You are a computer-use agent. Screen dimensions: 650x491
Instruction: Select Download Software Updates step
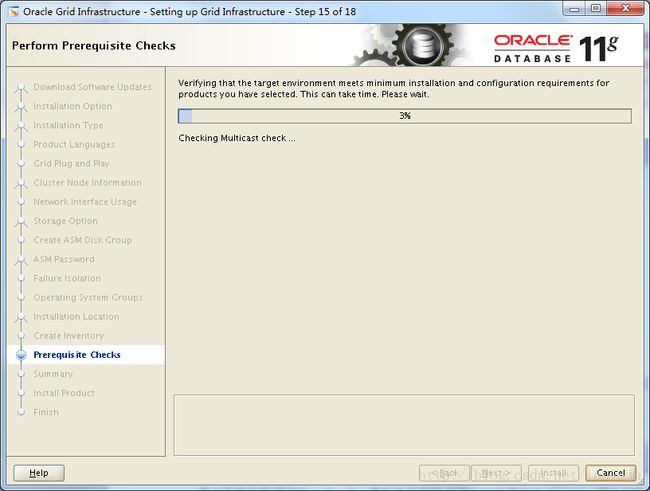click(92, 87)
